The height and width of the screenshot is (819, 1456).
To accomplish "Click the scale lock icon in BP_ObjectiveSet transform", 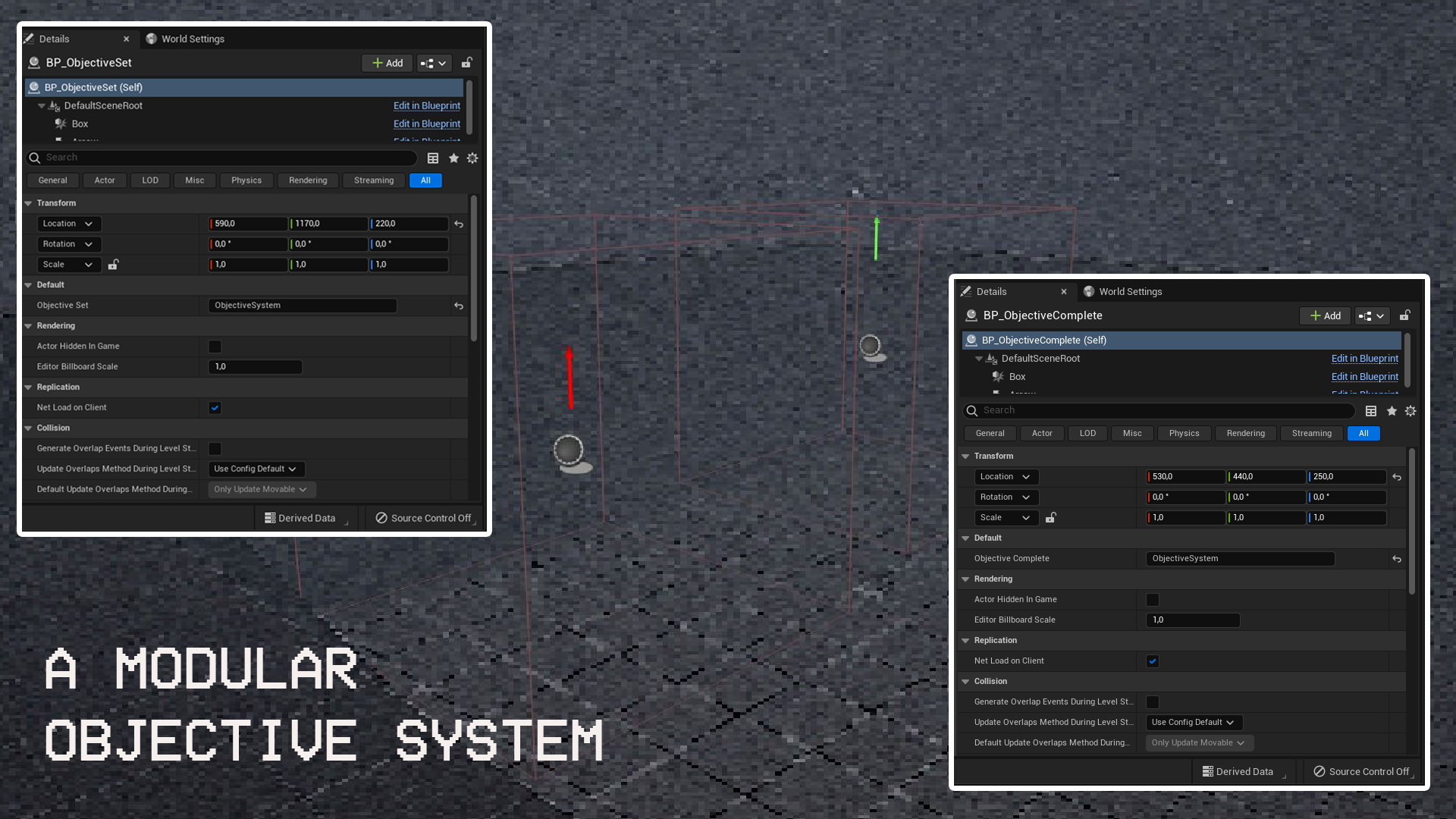I will 113,265.
